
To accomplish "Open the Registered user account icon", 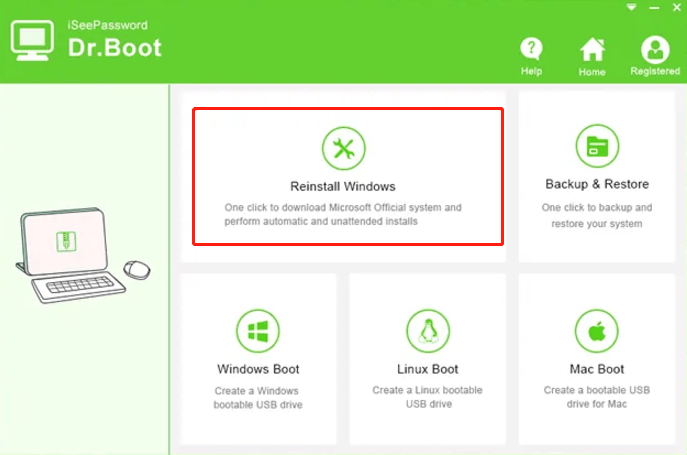I will coord(655,50).
